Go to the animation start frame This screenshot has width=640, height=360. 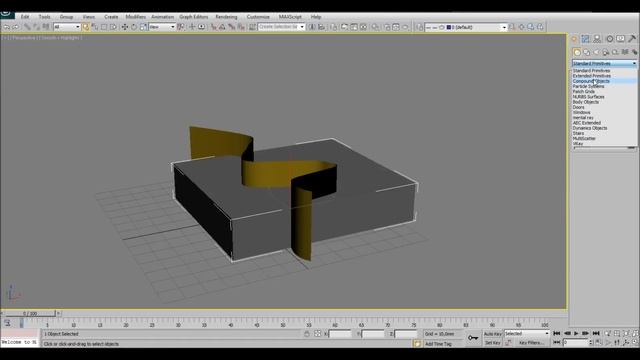click(557, 333)
